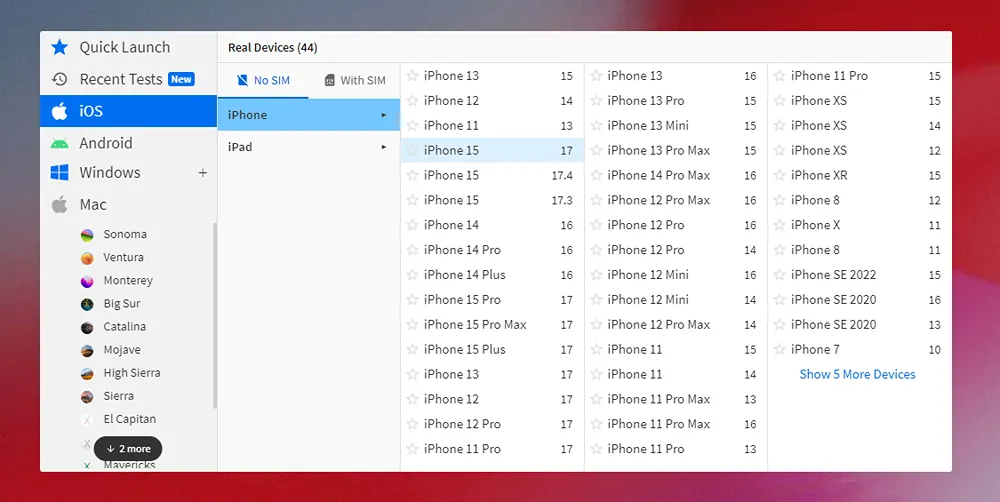Click the star icon for iPhone 7
The width and height of the screenshot is (1000, 502).
779,349
